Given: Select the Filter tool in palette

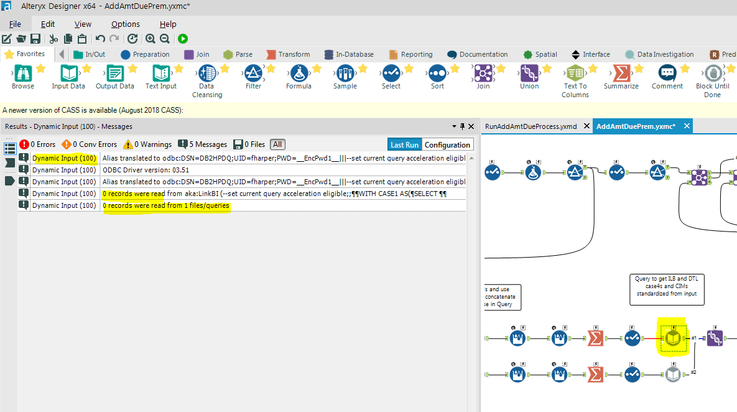Looking at the screenshot, I should click(x=253, y=77).
